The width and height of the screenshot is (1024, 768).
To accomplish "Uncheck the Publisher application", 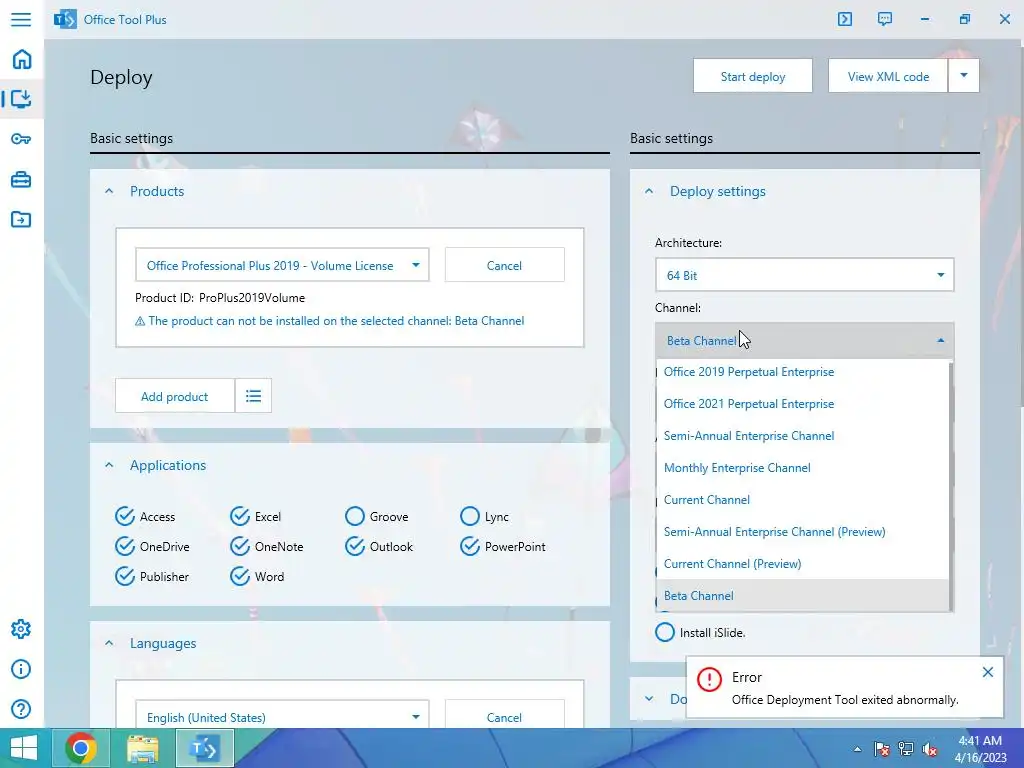I will tap(125, 576).
